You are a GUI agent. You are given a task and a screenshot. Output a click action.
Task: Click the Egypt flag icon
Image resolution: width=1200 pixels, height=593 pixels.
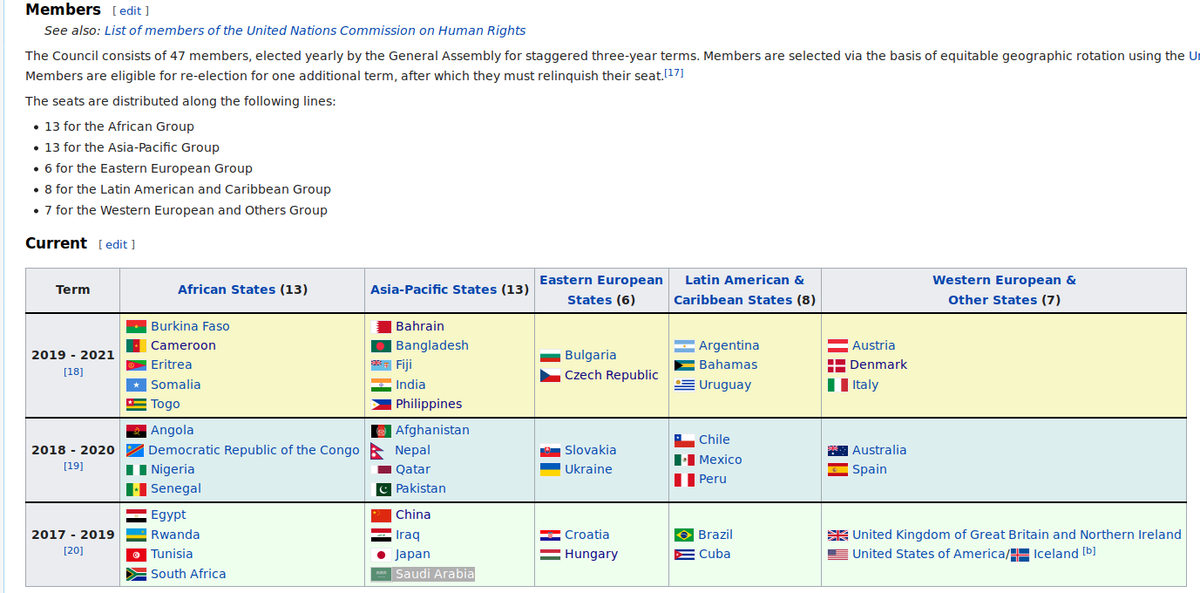(x=137, y=515)
